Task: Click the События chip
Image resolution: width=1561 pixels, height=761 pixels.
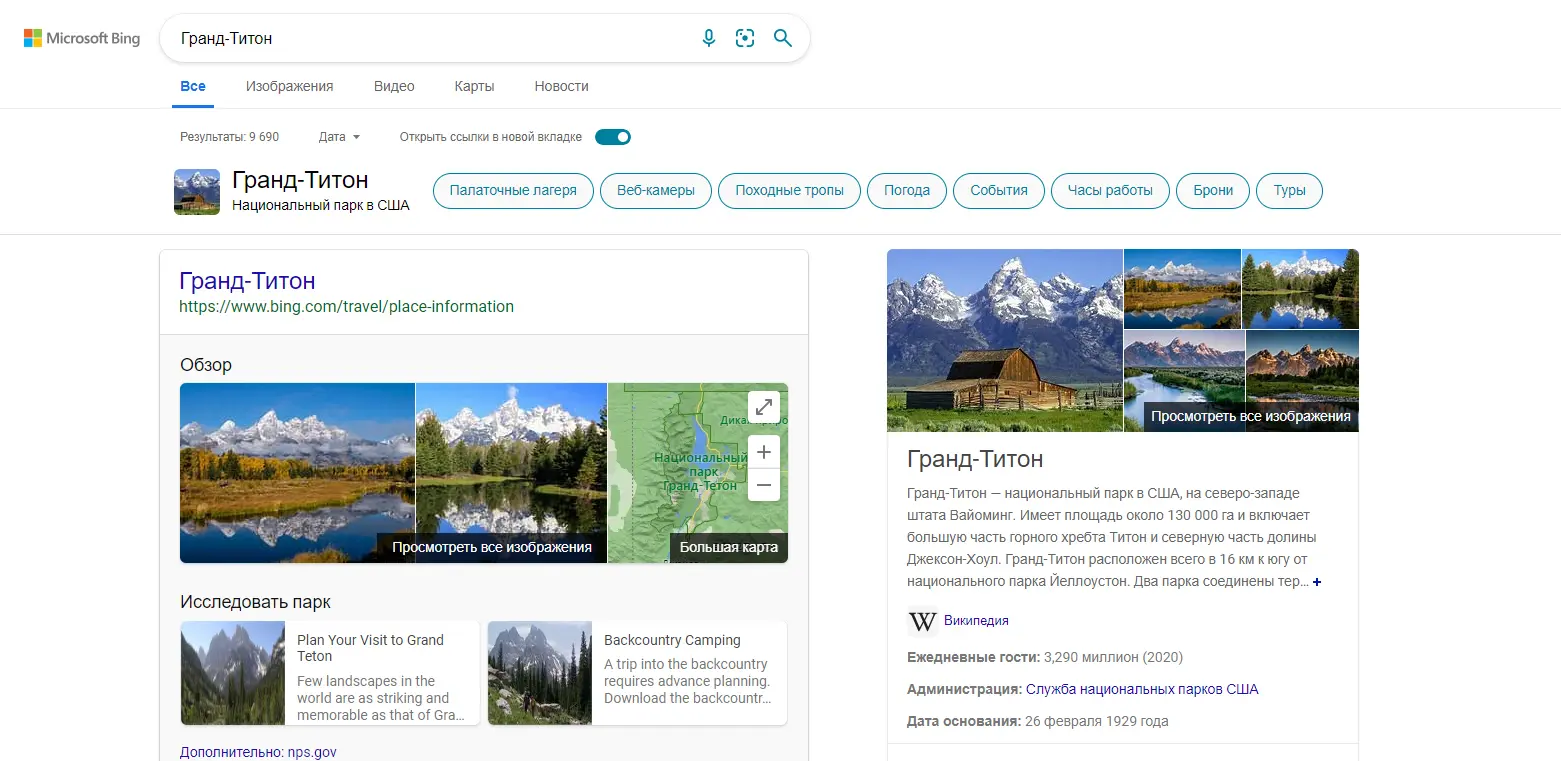Action: point(999,191)
